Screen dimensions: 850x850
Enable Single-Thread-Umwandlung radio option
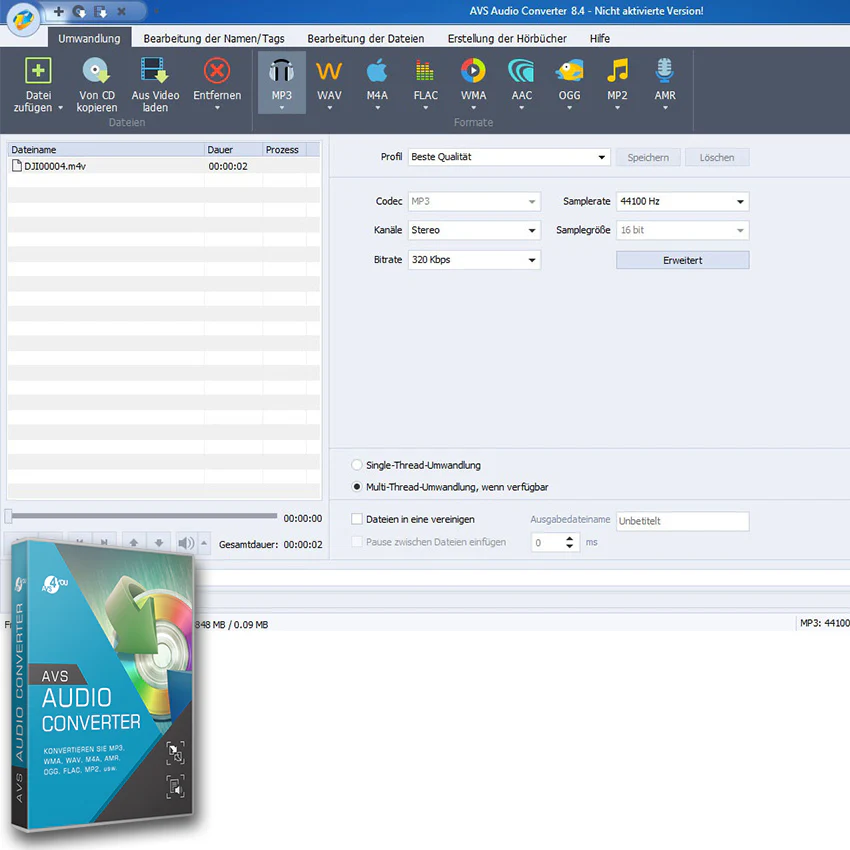click(x=357, y=465)
